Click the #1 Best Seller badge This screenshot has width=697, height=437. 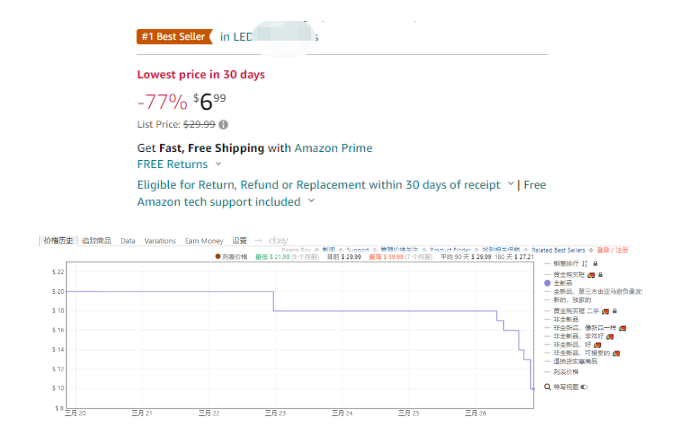(174, 36)
